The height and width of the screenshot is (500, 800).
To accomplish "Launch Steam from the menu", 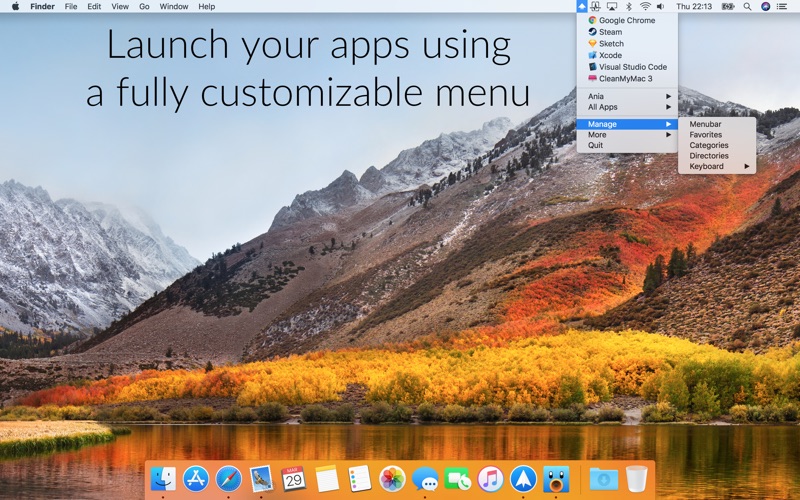I will pos(627,32).
